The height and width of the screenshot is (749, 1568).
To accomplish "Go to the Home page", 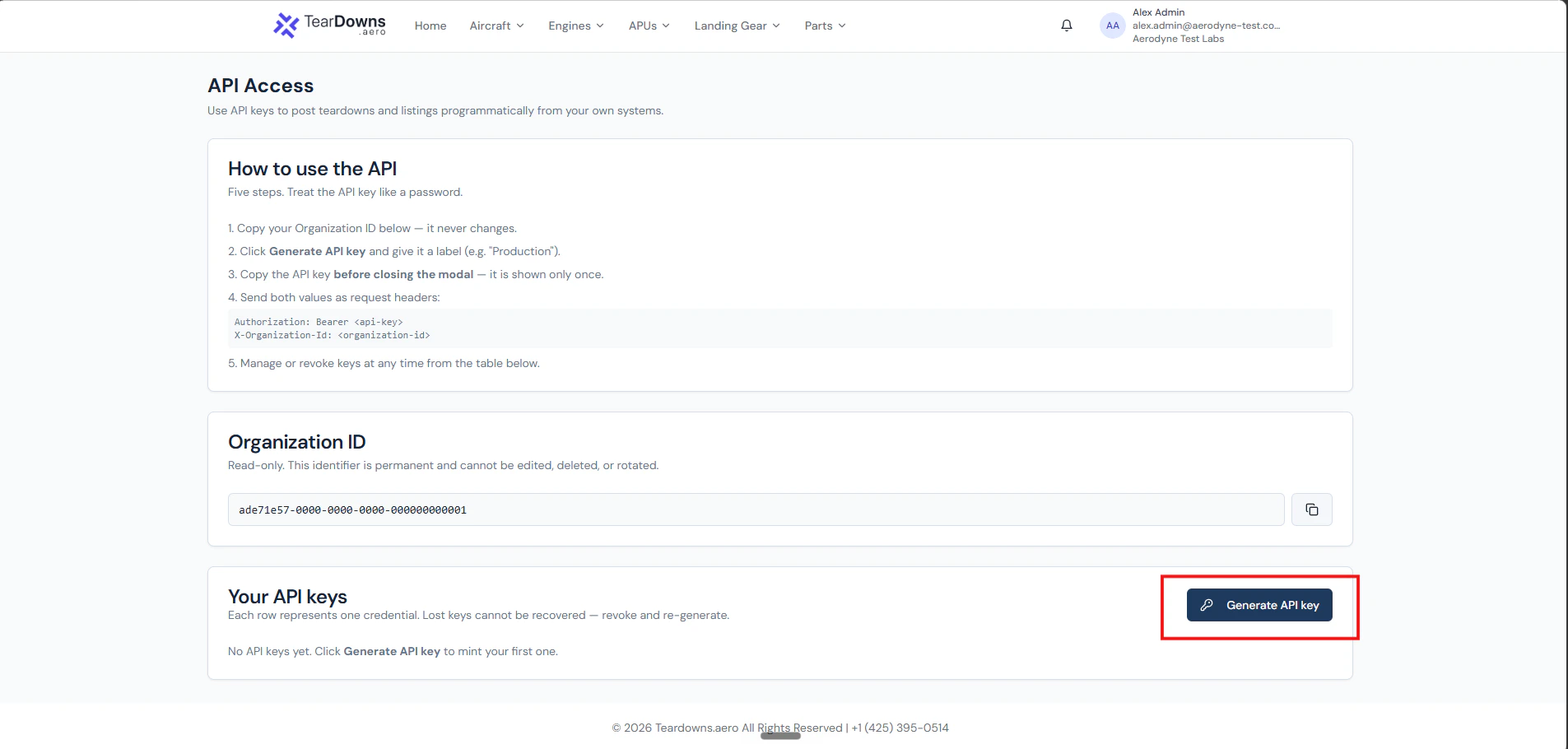I will (430, 26).
